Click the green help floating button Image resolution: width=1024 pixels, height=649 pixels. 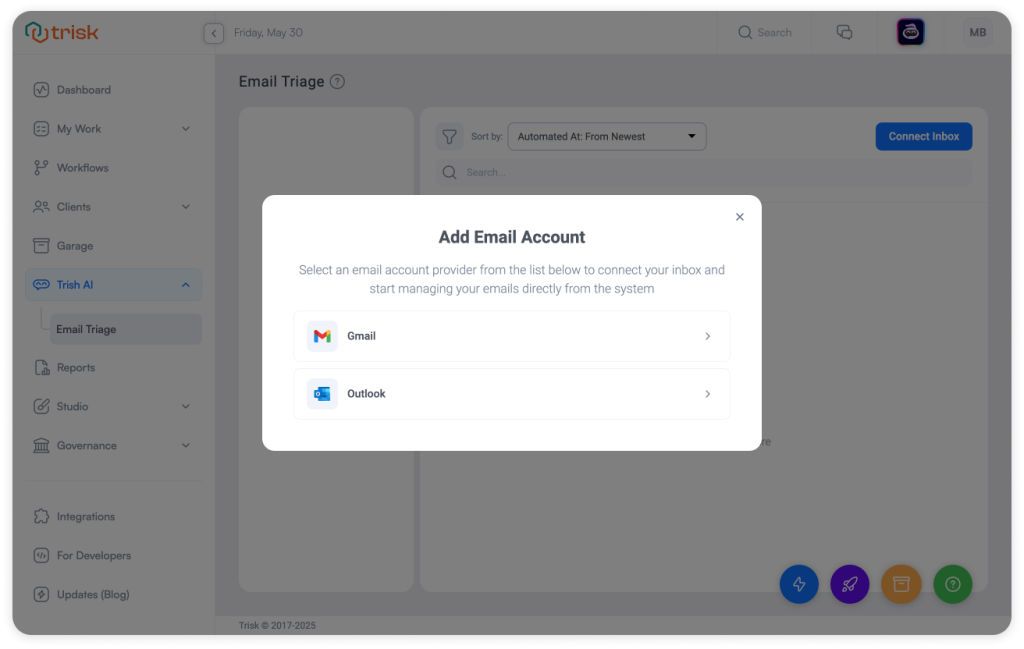[953, 584]
